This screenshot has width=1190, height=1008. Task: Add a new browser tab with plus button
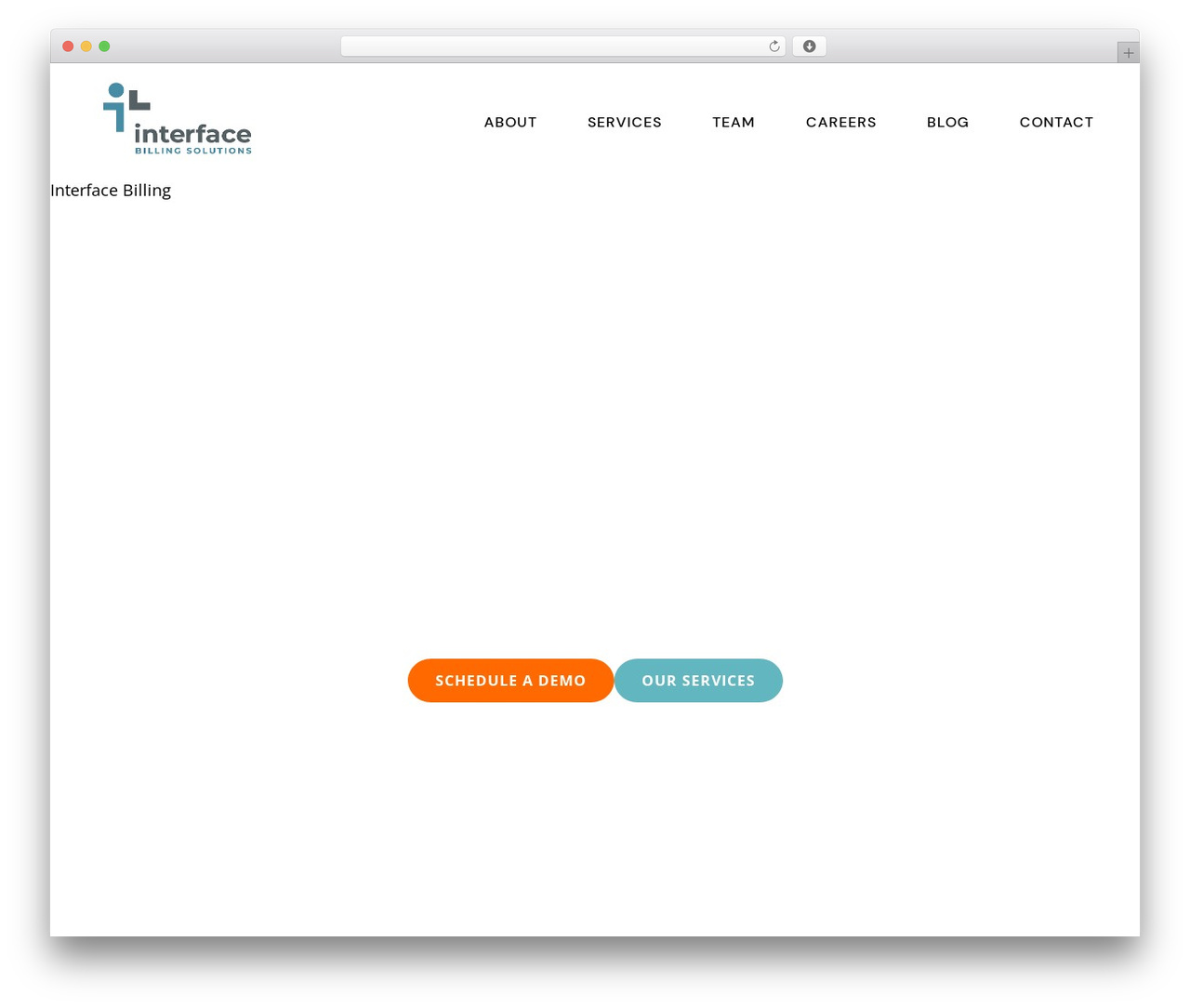1128,53
